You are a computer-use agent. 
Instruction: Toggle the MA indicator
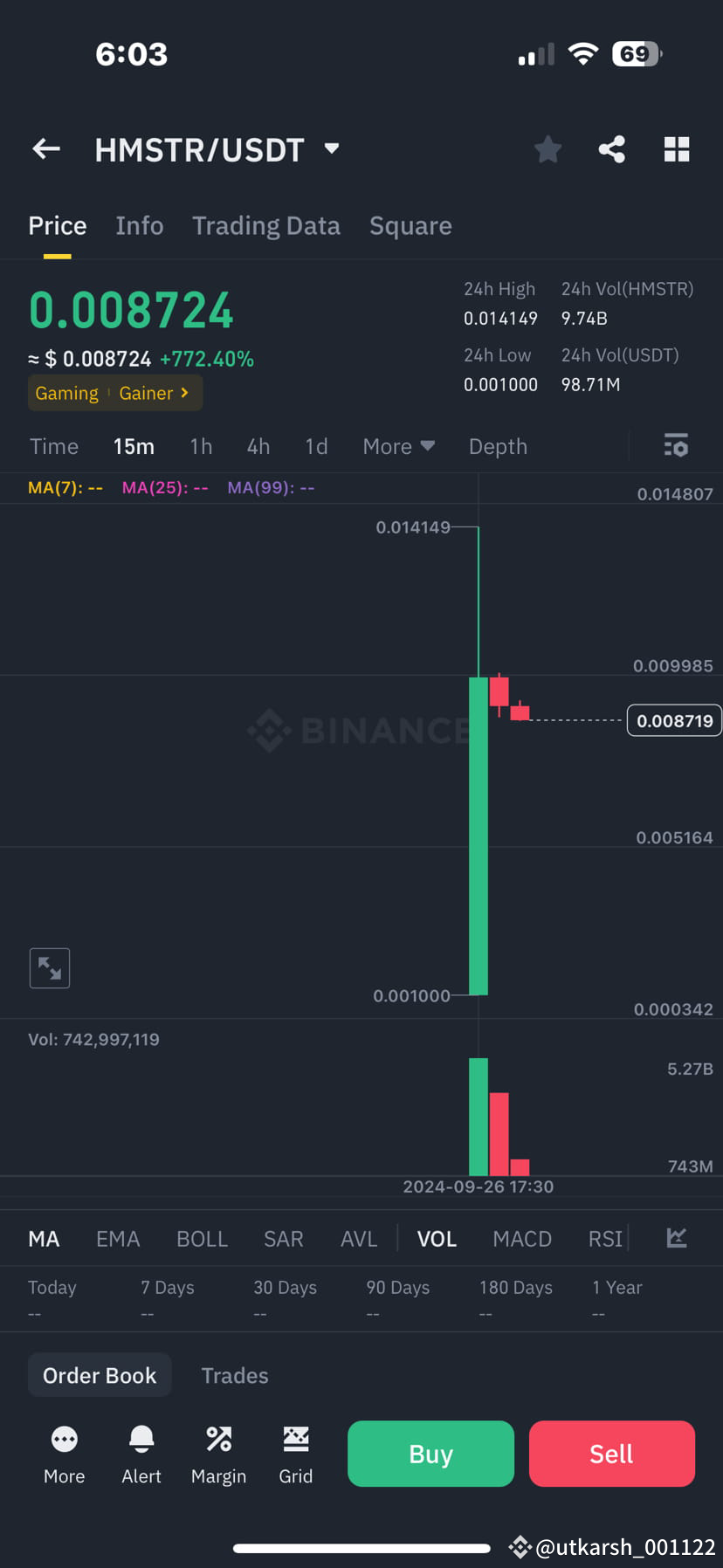(44, 1237)
